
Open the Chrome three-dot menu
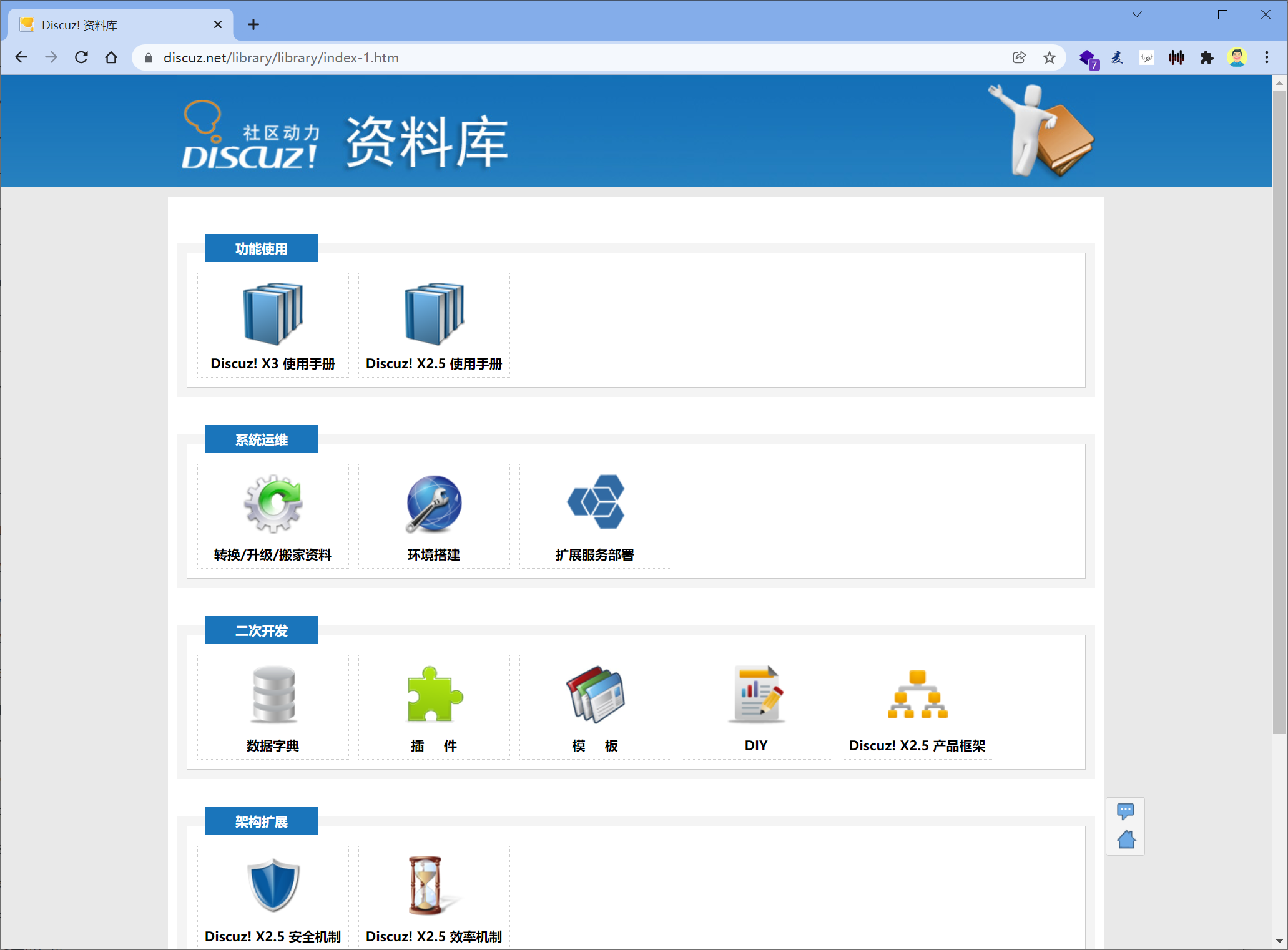pyautogui.click(x=1266, y=57)
